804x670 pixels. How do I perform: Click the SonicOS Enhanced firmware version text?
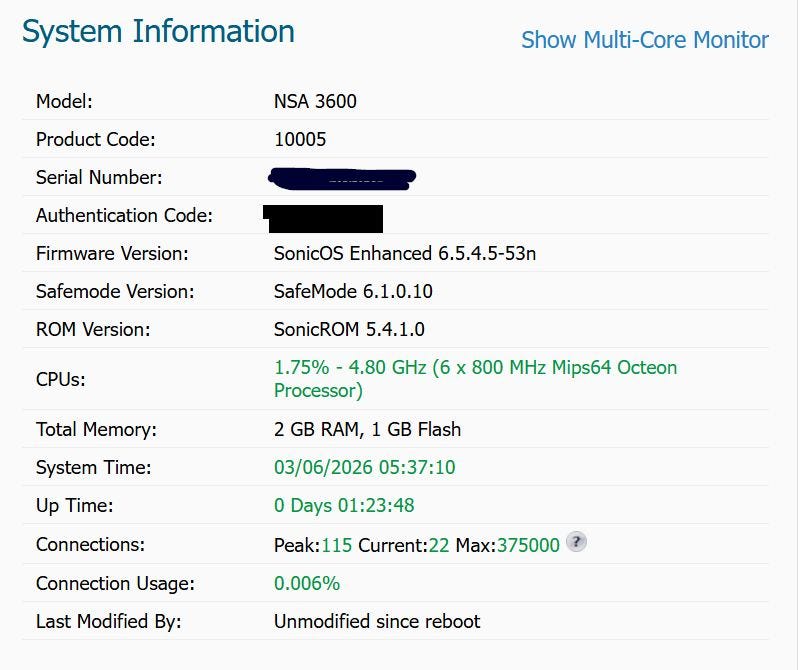404,253
